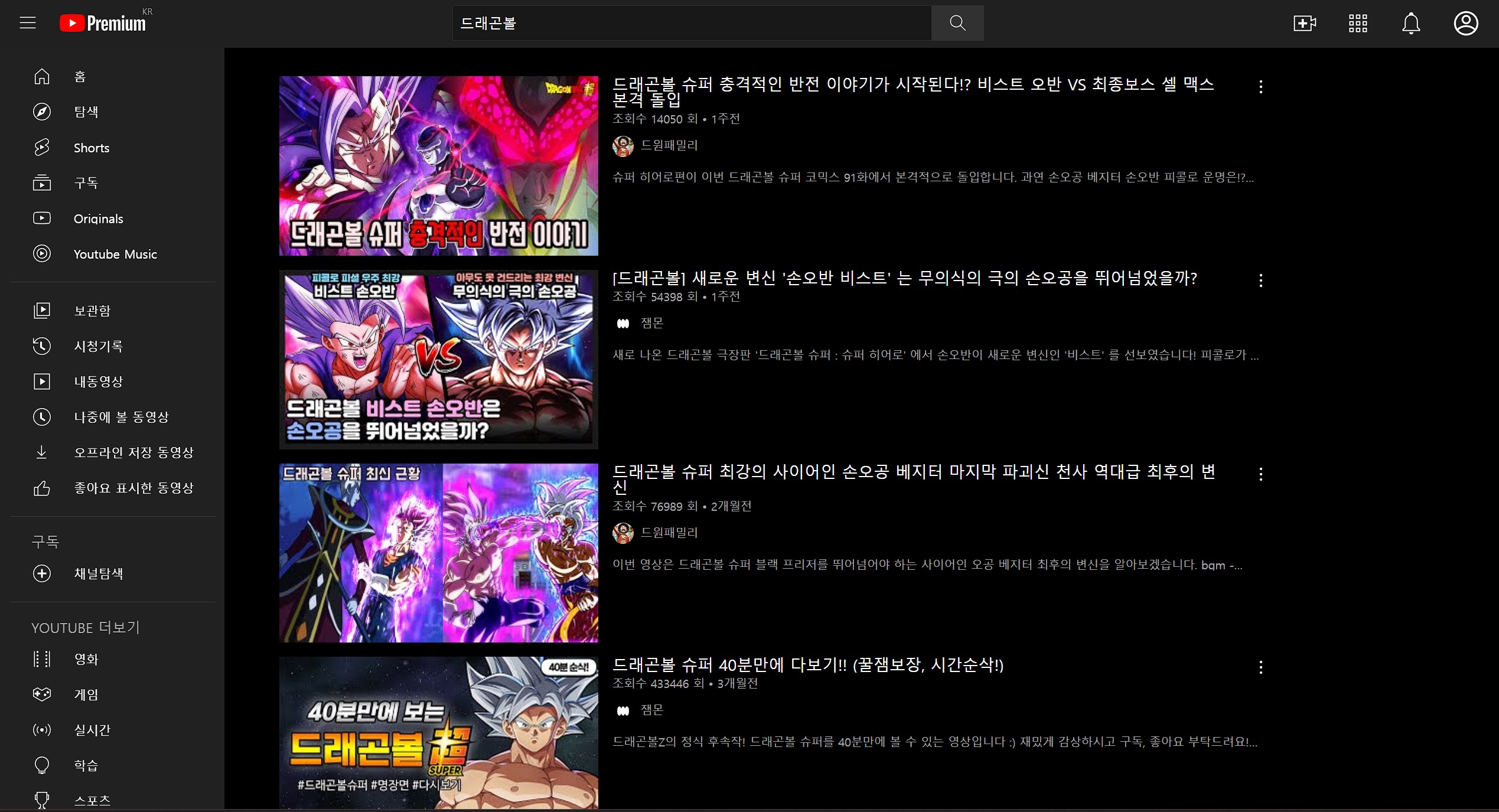Click the search magnifier button
Viewport: 1499px width, 812px height.
957,23
